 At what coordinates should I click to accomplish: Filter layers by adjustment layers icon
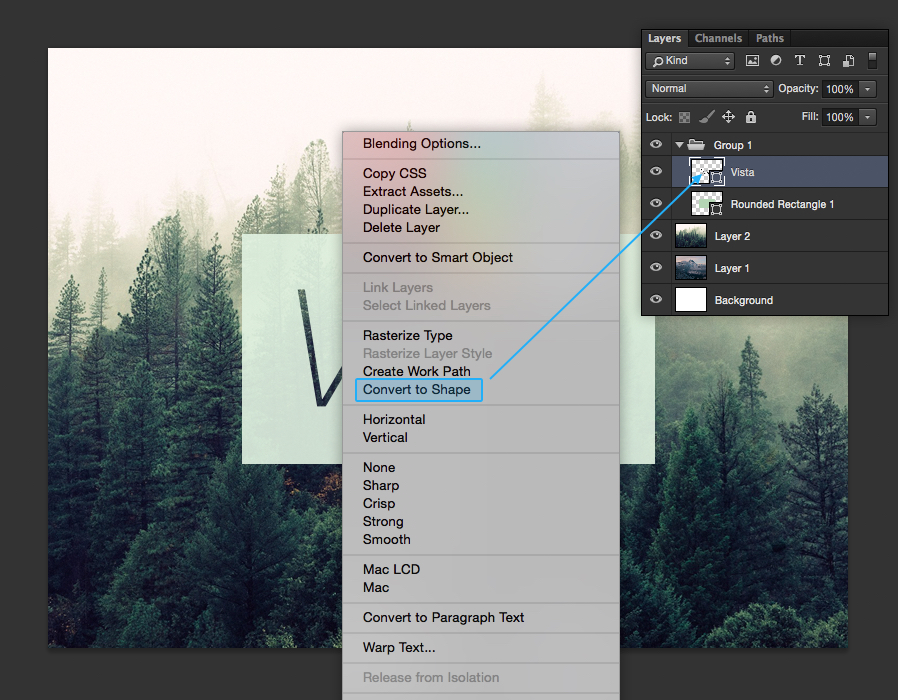(x=776, y=60)
